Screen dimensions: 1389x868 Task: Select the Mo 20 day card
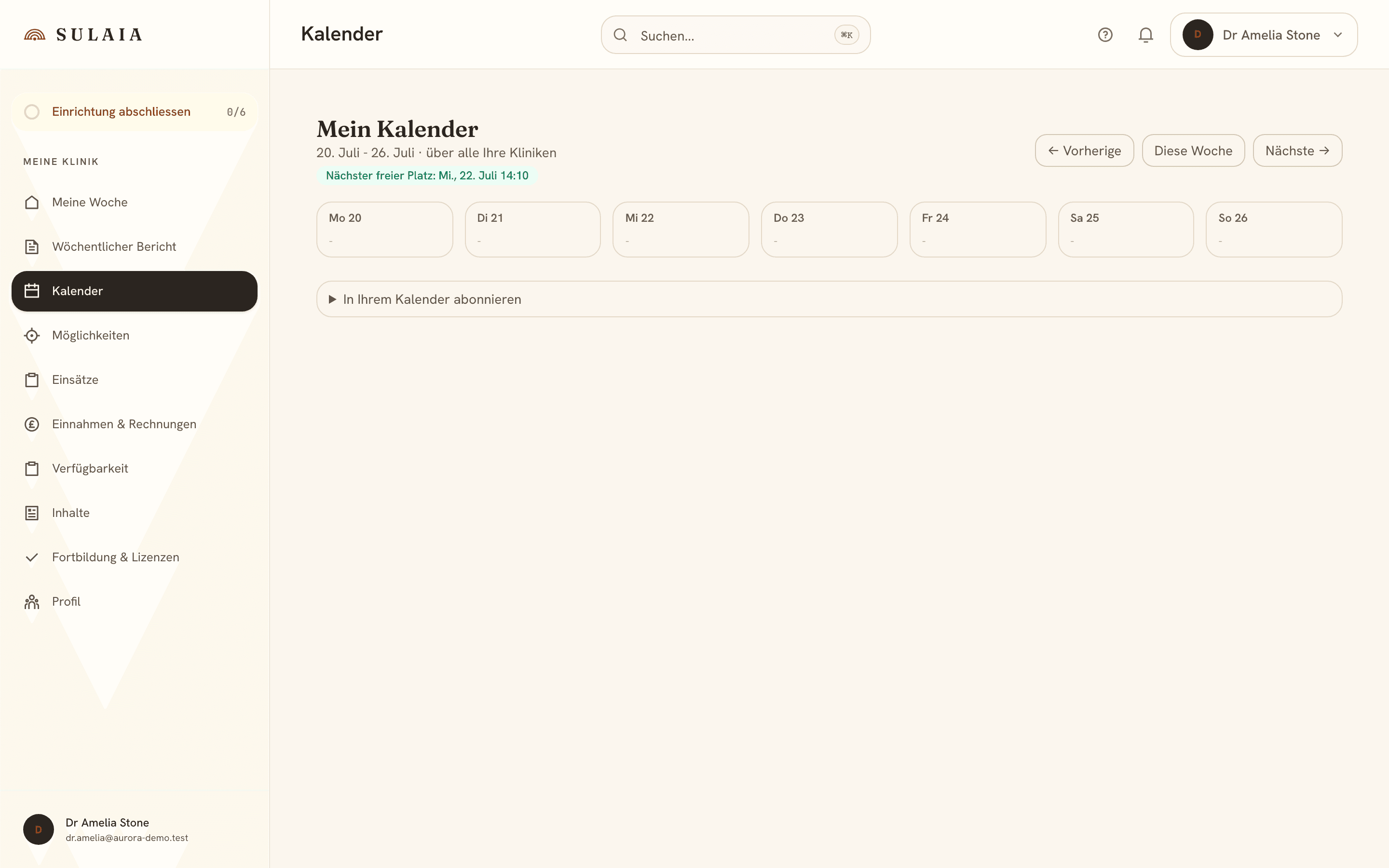pyautogui.click(x=384, y=230)
